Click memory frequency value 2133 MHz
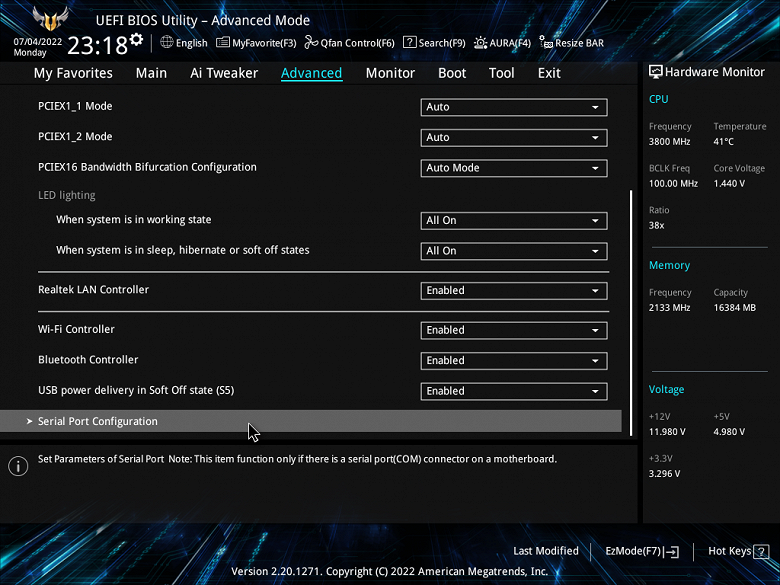 (670, 308)
